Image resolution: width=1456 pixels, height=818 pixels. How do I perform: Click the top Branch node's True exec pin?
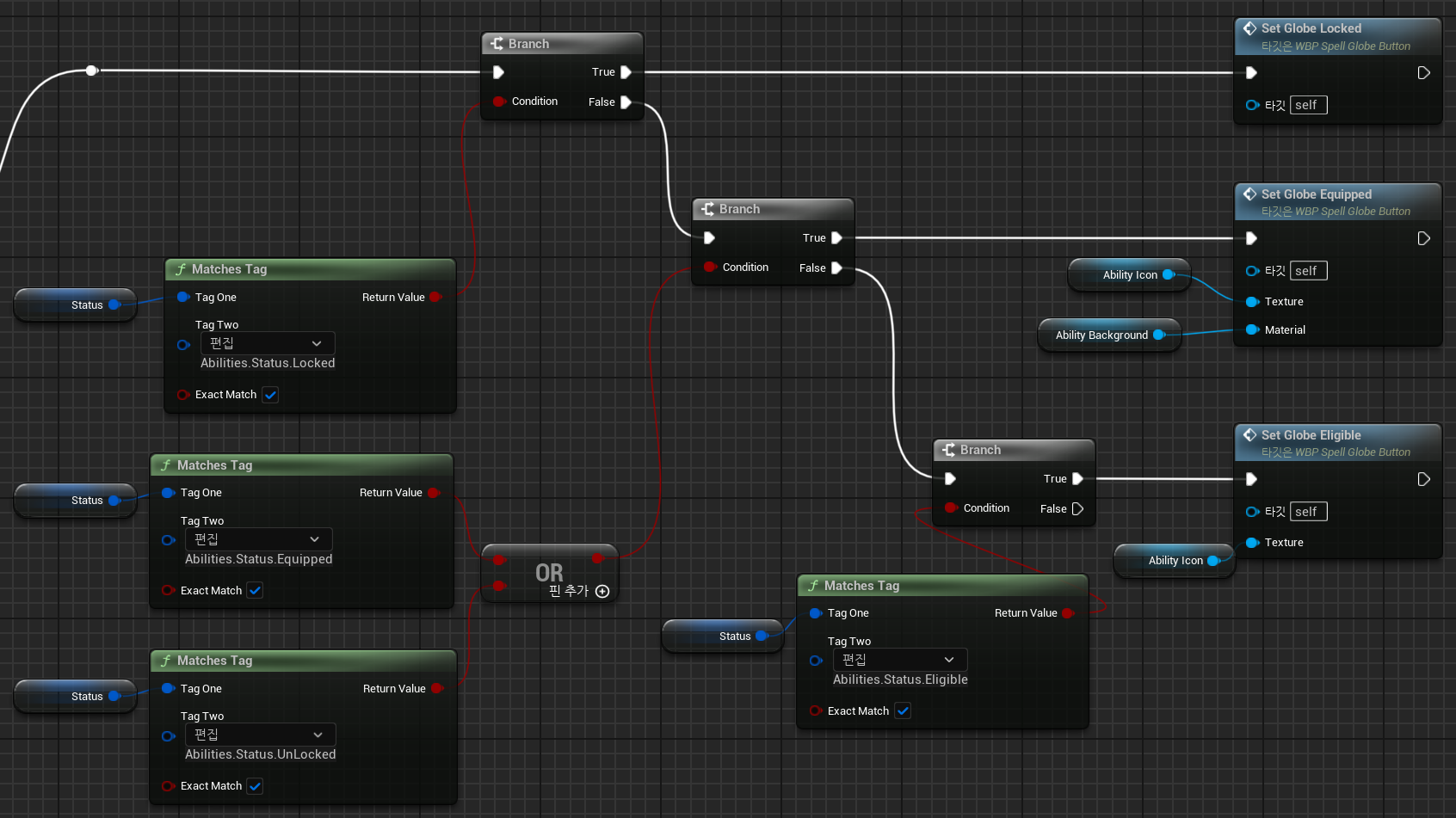pos(626,72)
